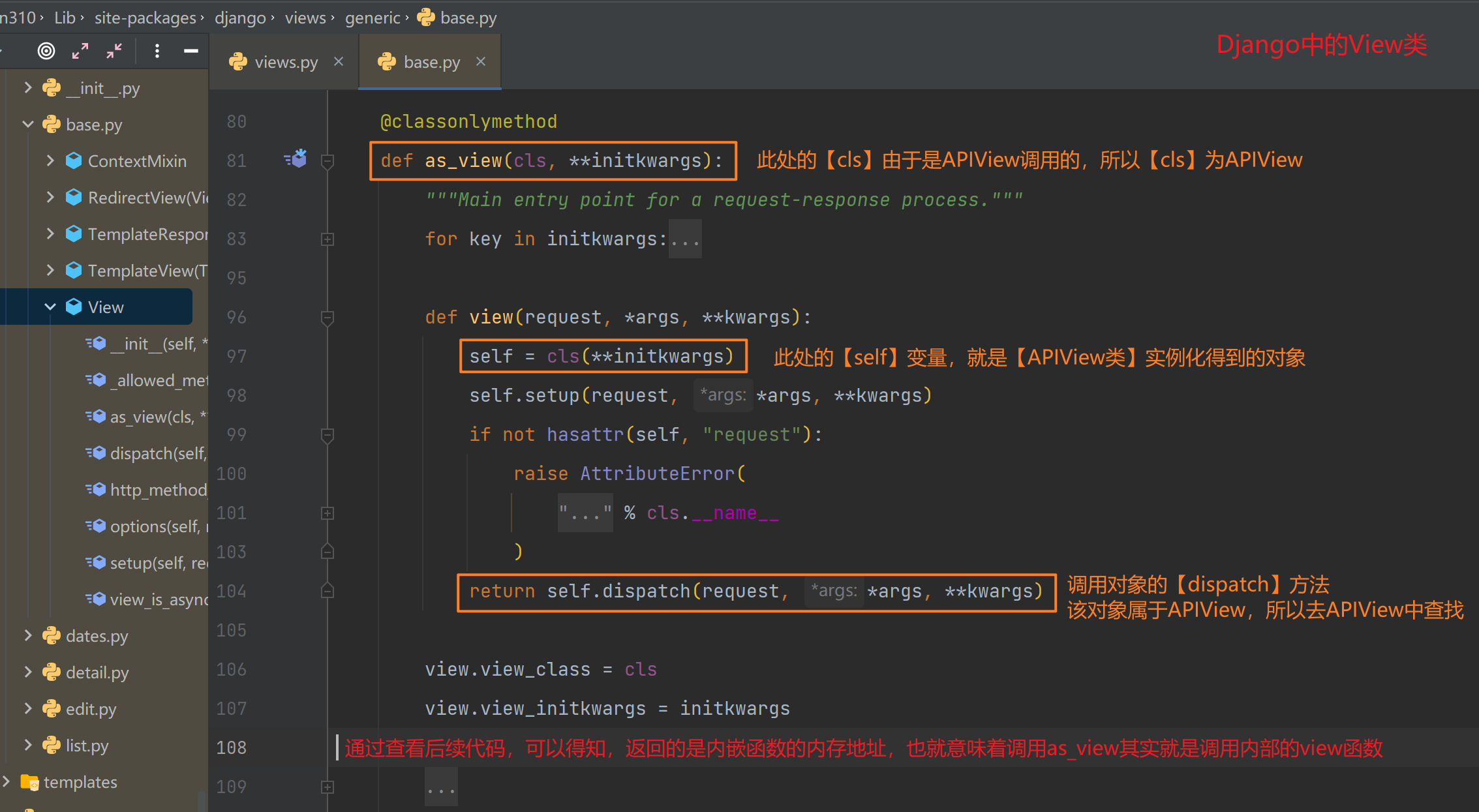Click view.view_class on line 106
1479x812 pixels.
click(x=508, y=669)
